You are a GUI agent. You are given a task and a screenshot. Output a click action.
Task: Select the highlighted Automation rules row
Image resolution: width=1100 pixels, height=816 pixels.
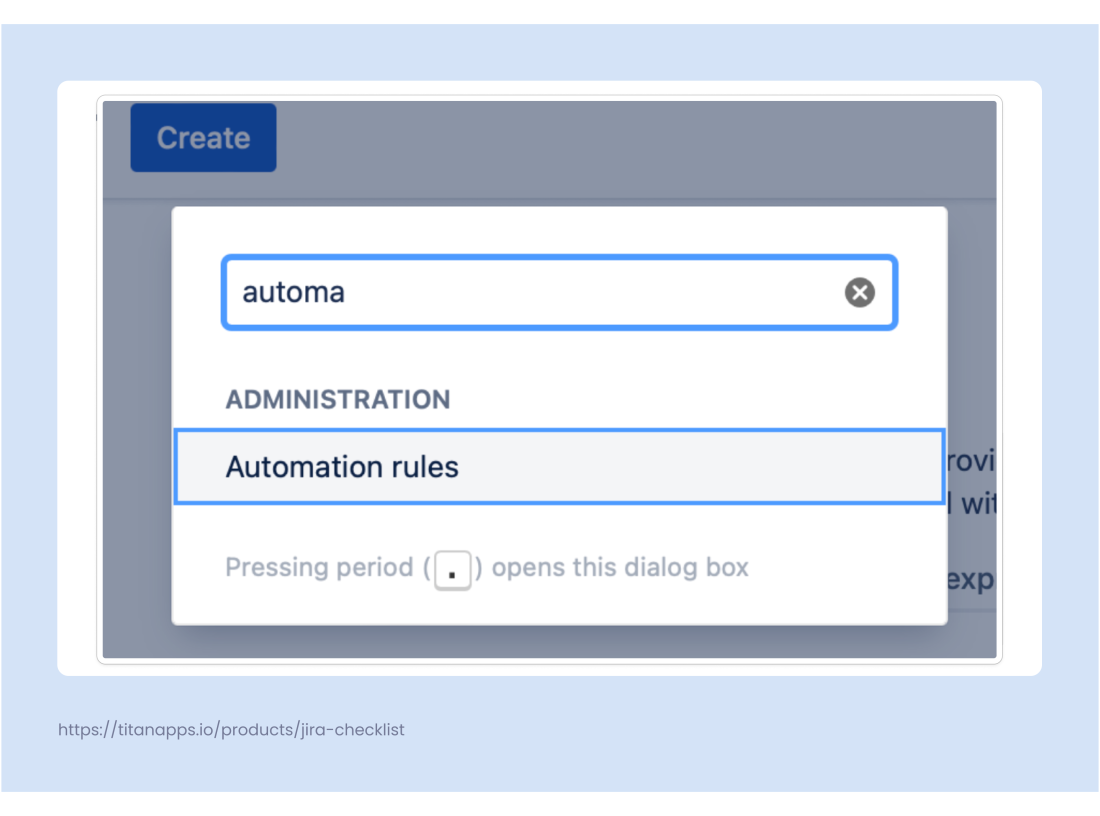(560, 466)
